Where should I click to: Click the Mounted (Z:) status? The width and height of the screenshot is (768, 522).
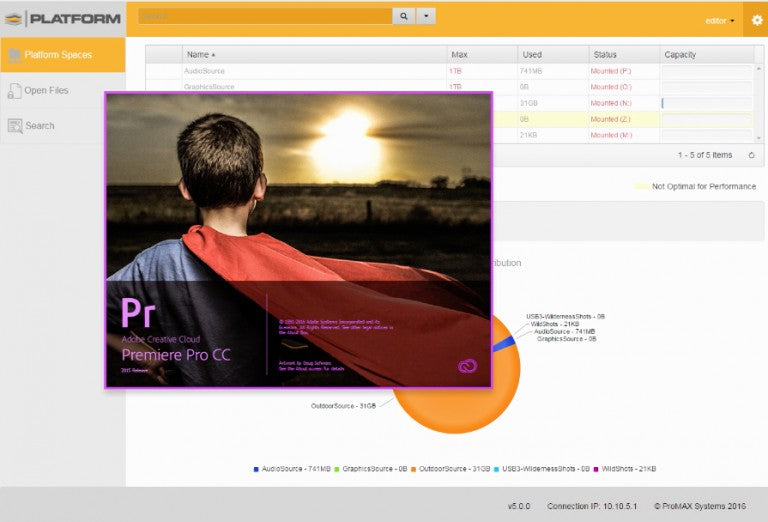pyautogui.click(x=610, y=119)
